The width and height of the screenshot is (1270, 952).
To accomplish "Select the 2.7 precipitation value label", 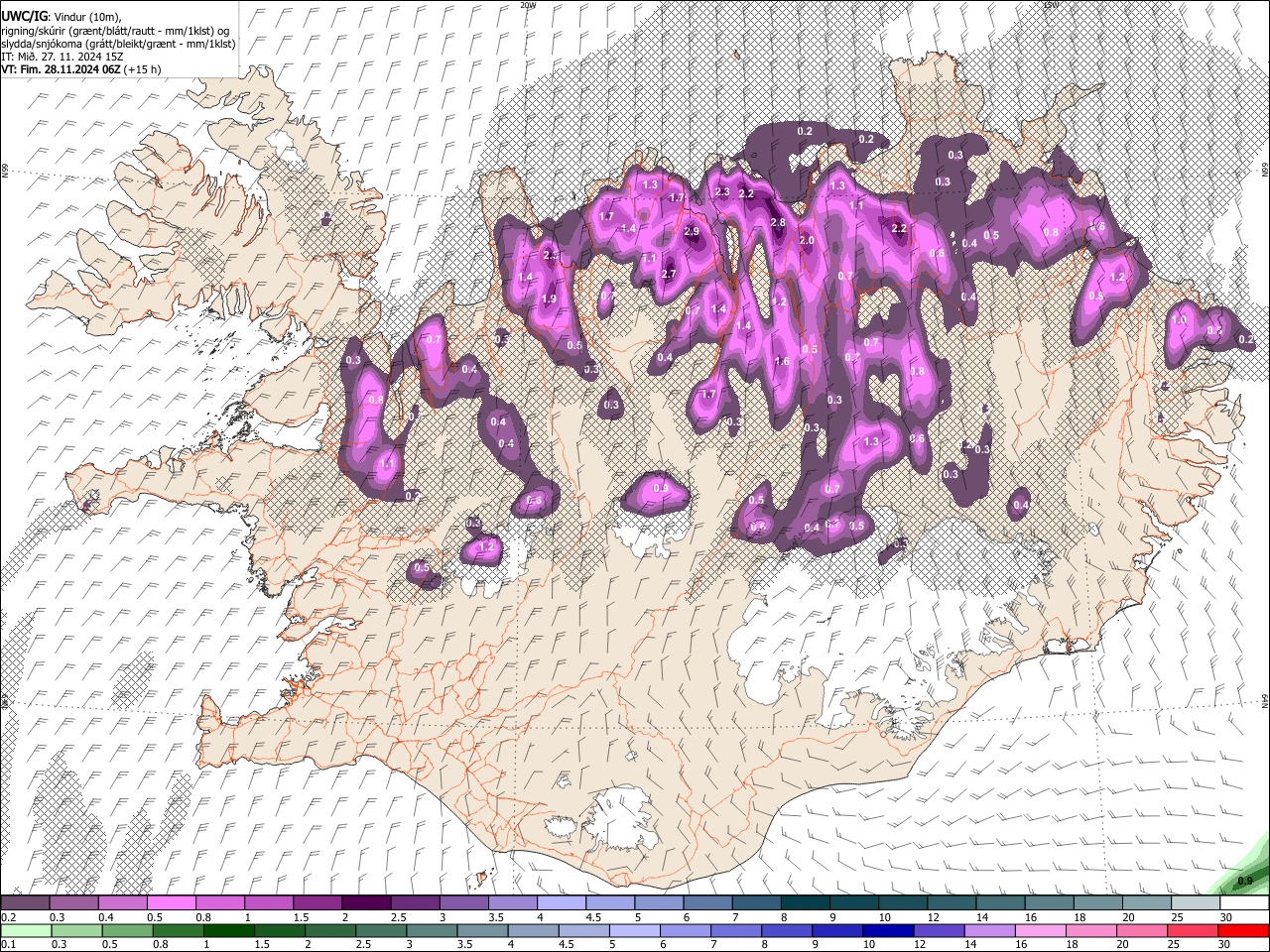I will click(x=668, y=274).
